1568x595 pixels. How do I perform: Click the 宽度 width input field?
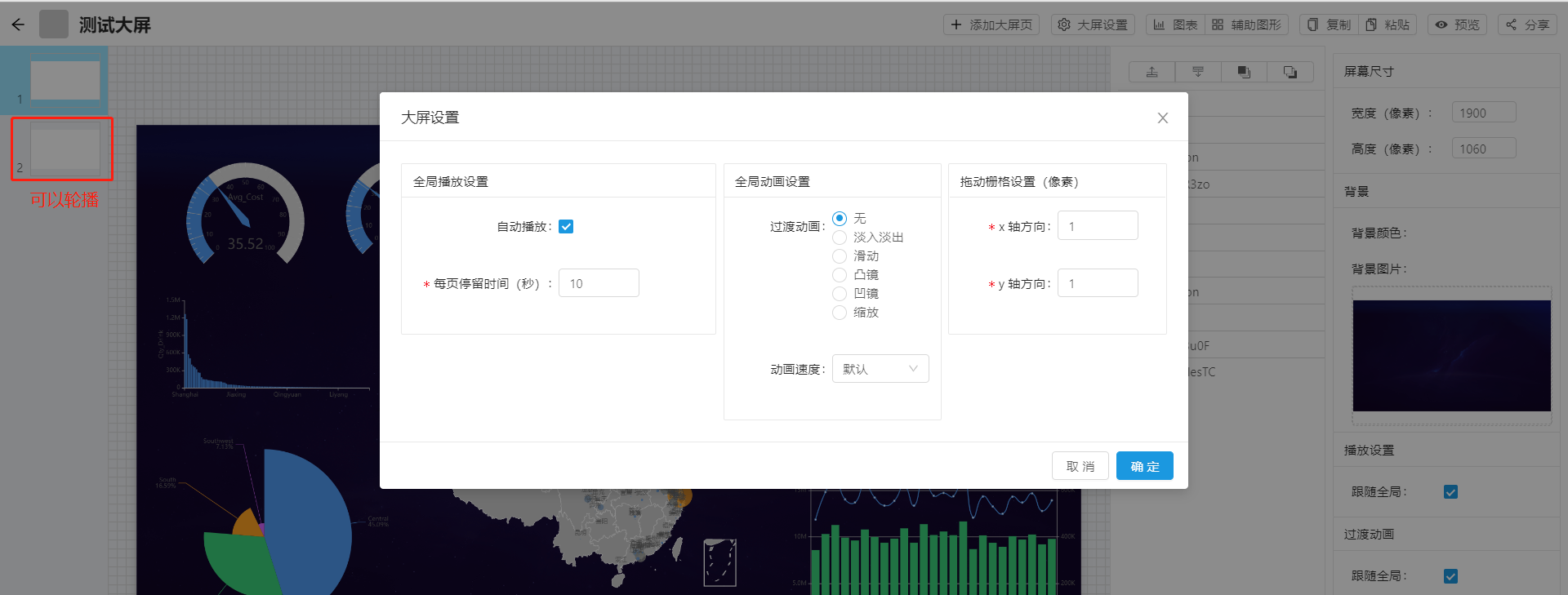[1484, 113]
